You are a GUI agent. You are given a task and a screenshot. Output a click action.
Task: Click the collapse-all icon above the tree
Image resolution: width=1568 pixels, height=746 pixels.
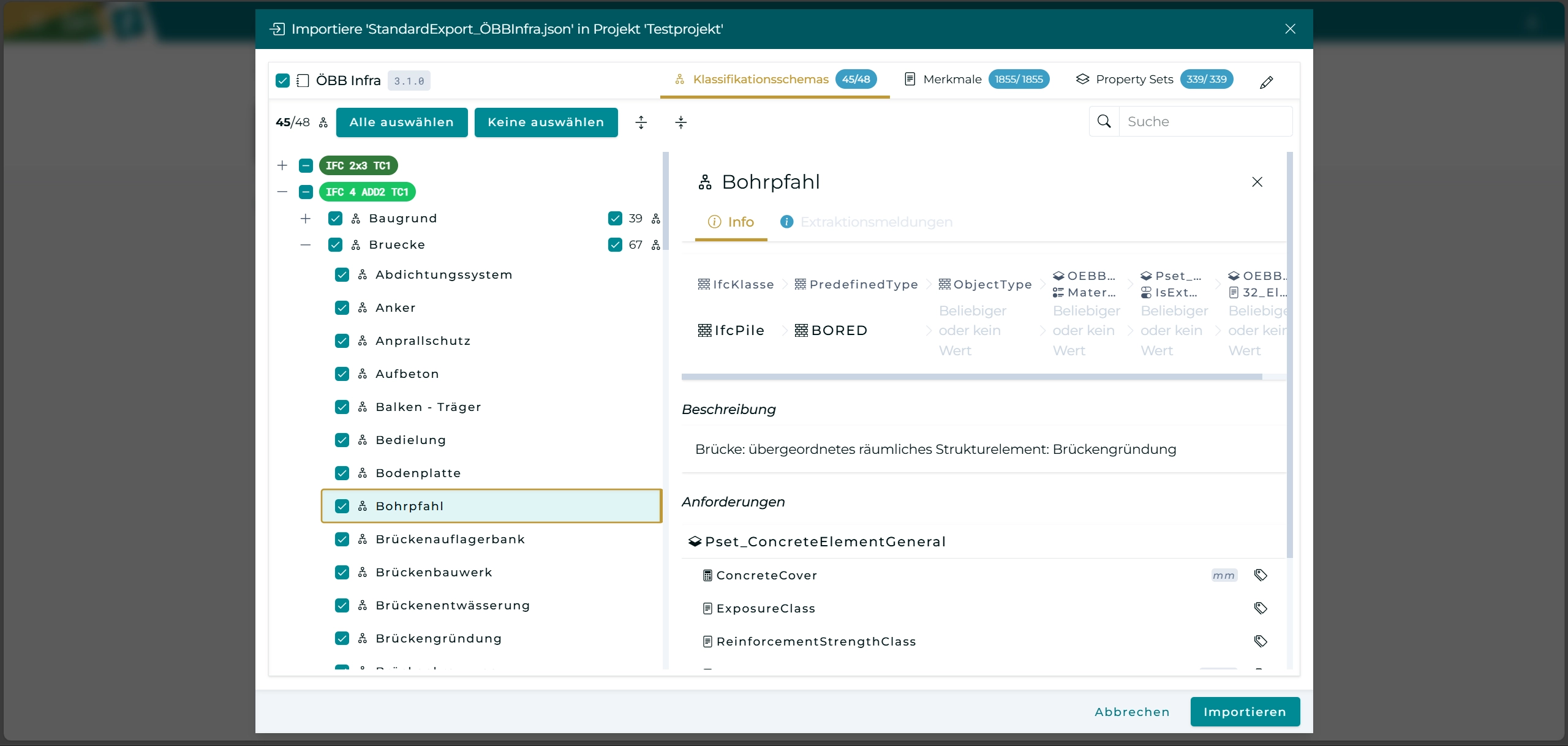[x=681, y=122]
